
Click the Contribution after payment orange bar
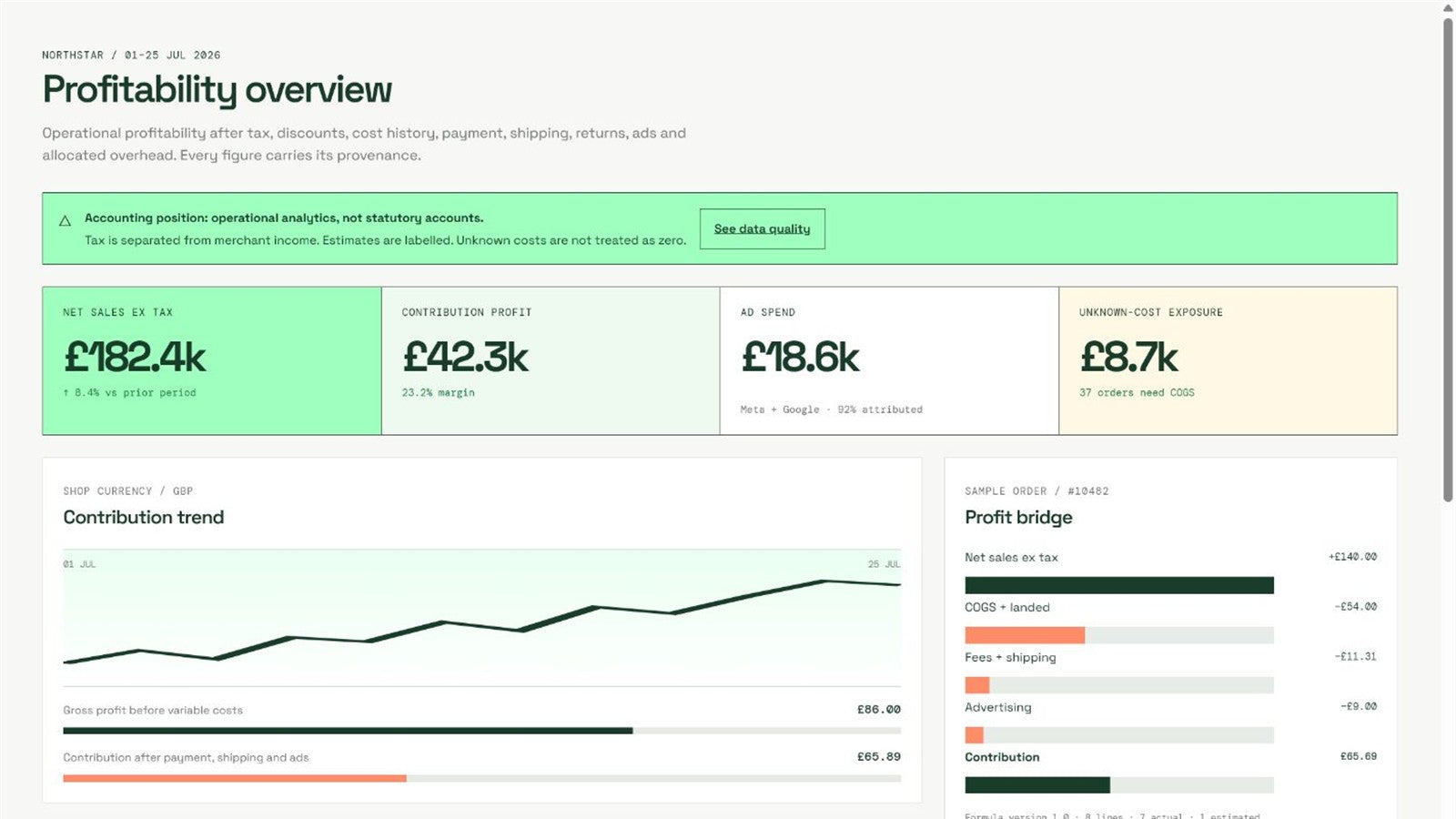[235, 778]
